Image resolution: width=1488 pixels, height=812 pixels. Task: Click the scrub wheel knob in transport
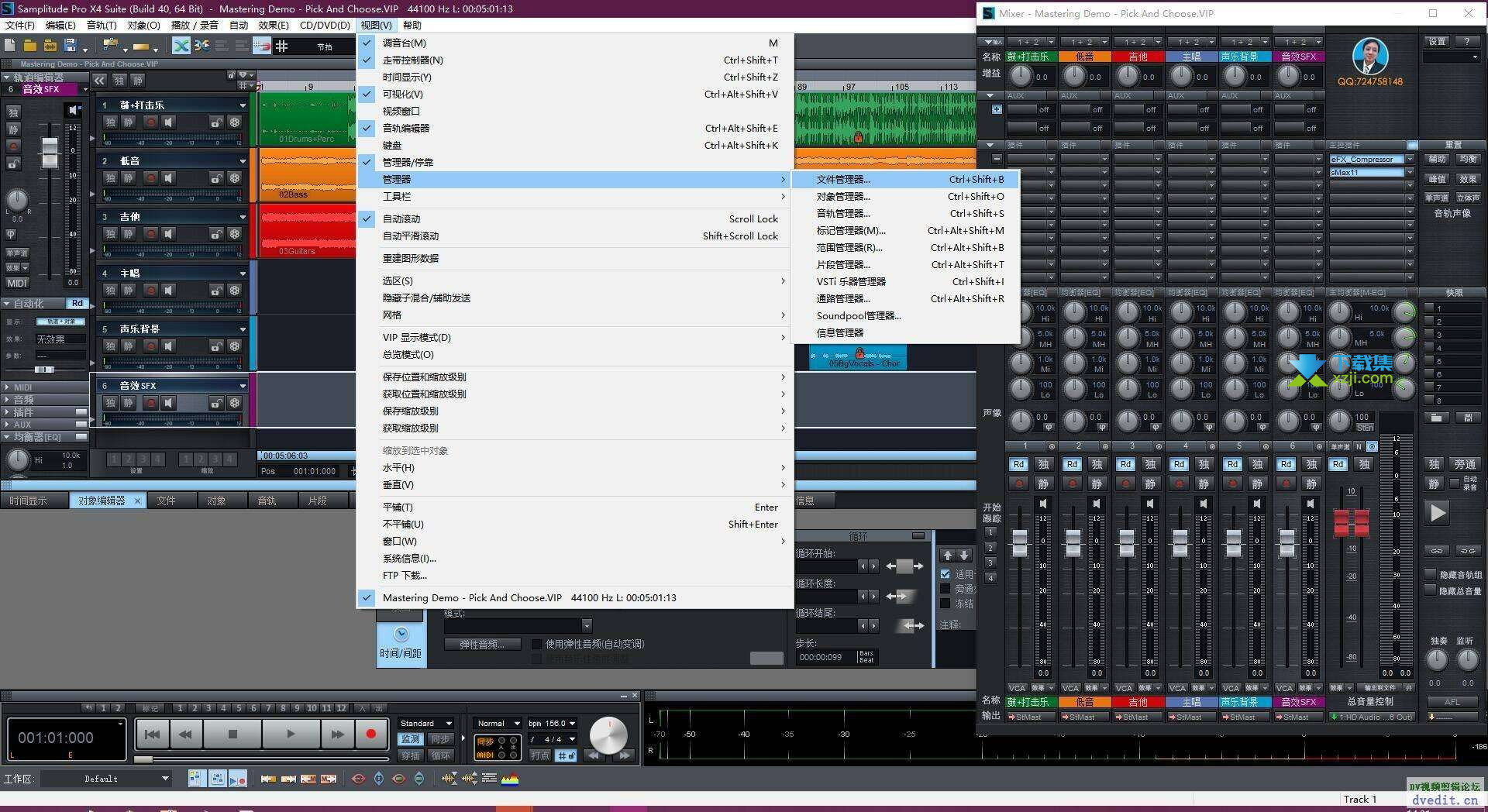click(609, 735)
